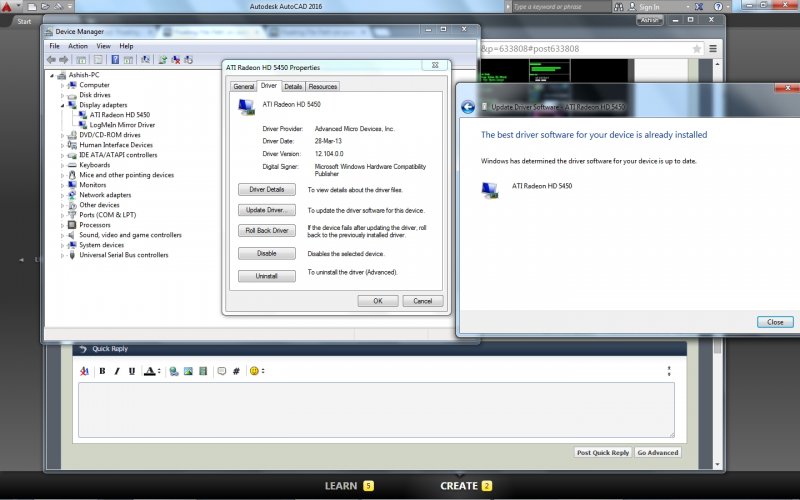Open the browser hamburger menu
The width and height of the screenshot is (800, 500).
pyautogui.click(x=713, y=48)
